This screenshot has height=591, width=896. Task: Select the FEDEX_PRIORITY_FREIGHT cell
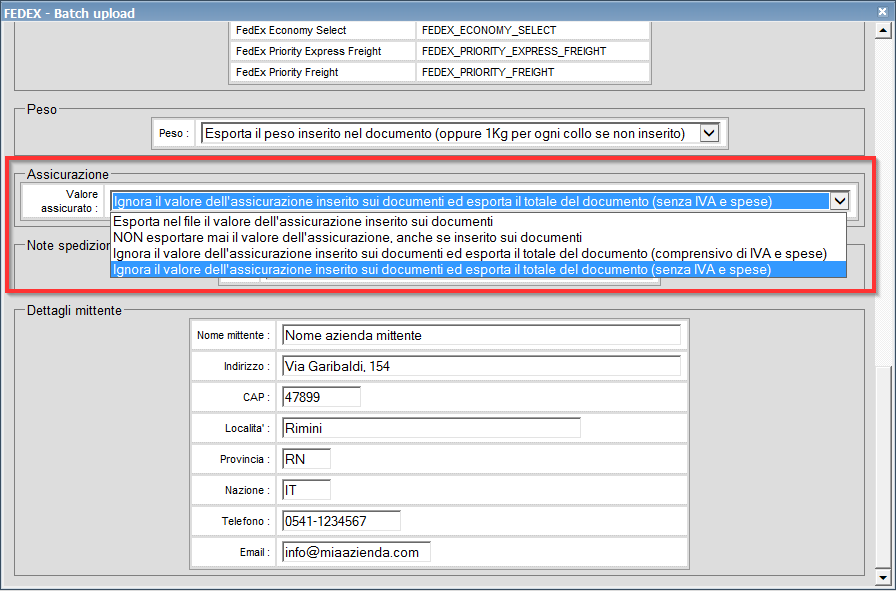pos(533,72)
